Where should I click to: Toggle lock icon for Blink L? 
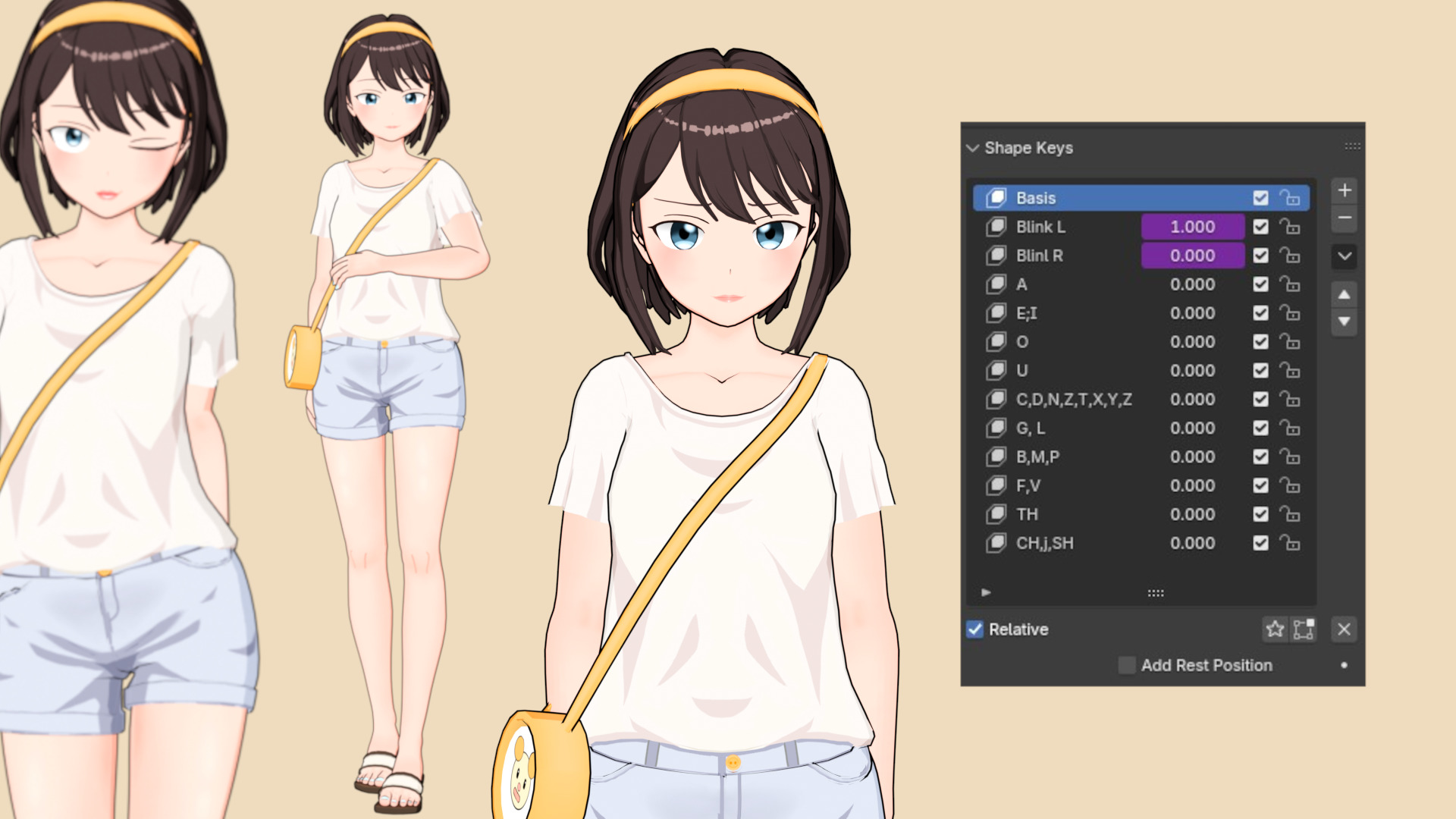tap(1289, 227)
